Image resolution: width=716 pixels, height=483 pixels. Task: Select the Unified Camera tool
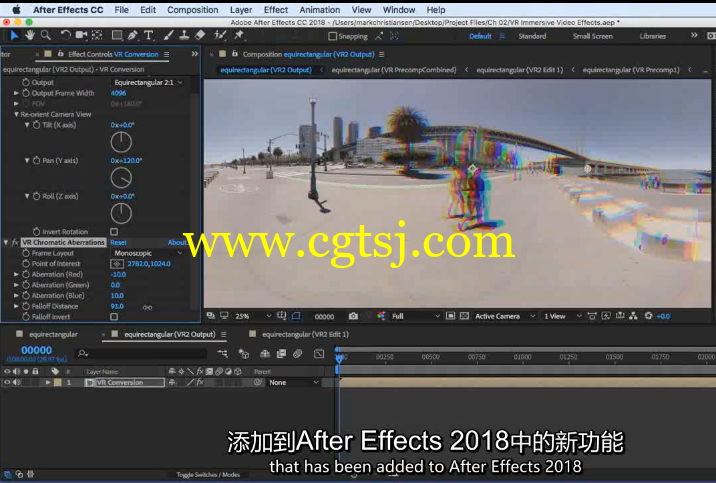click(x=81, y=35)
